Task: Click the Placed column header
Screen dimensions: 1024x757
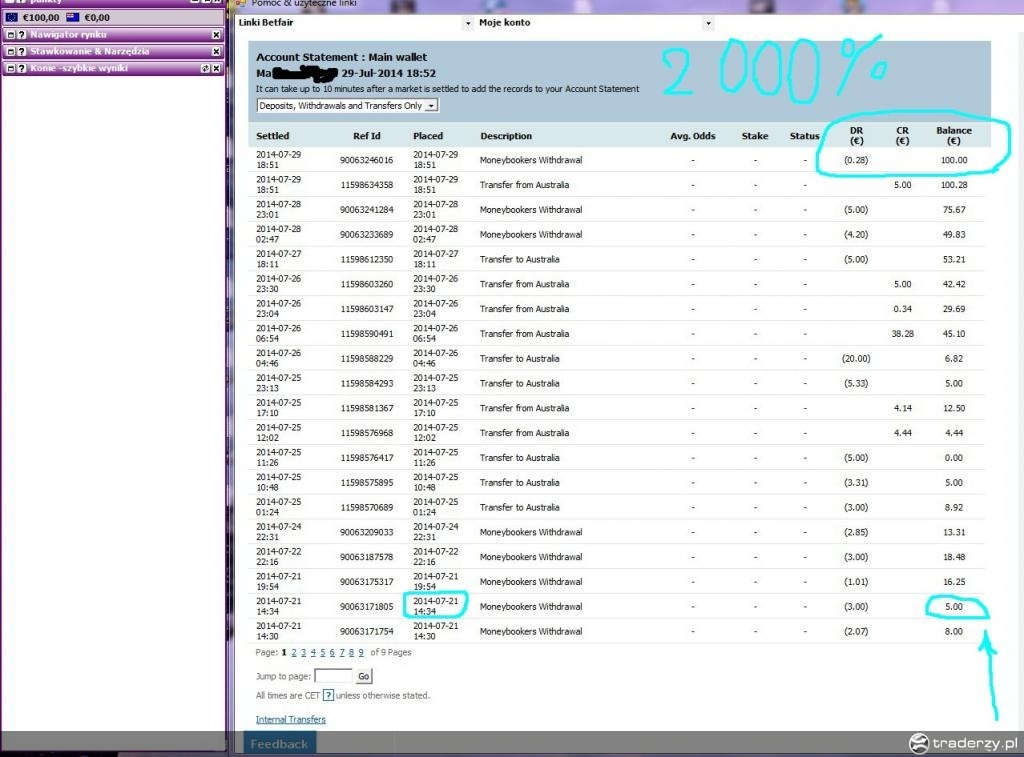Action: (428, 136)
